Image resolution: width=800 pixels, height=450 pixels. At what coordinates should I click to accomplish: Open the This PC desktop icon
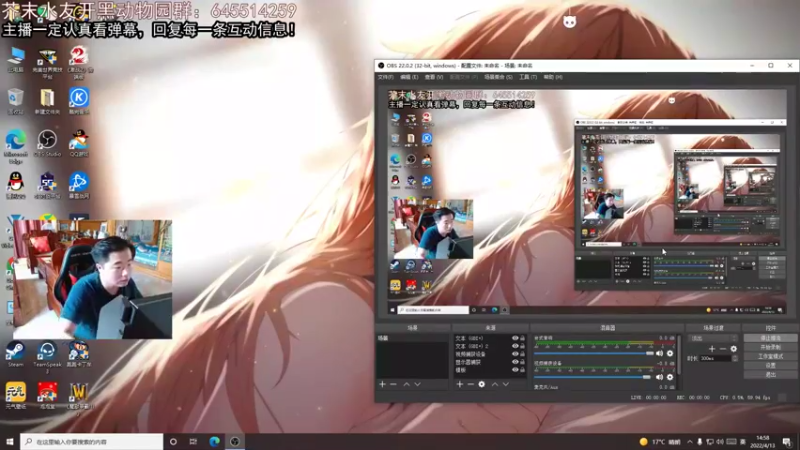coord(15,59)
